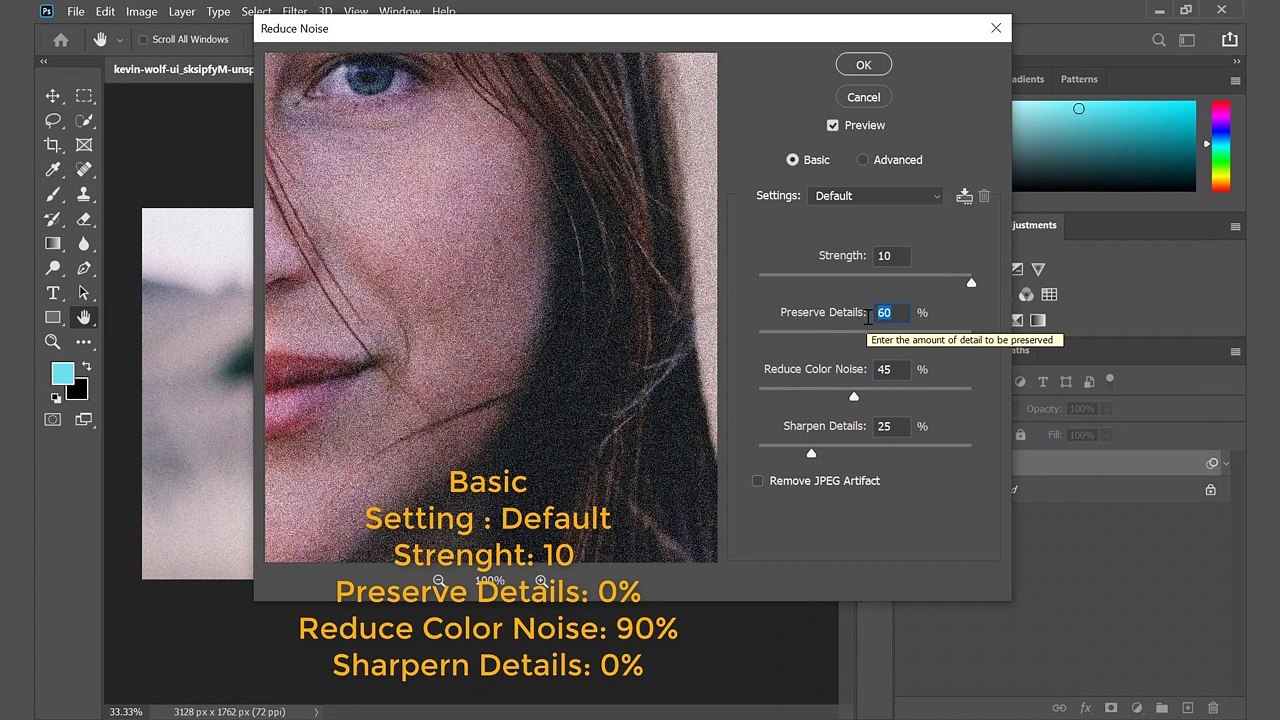Select the Healing Brush tool

point(84,170)
